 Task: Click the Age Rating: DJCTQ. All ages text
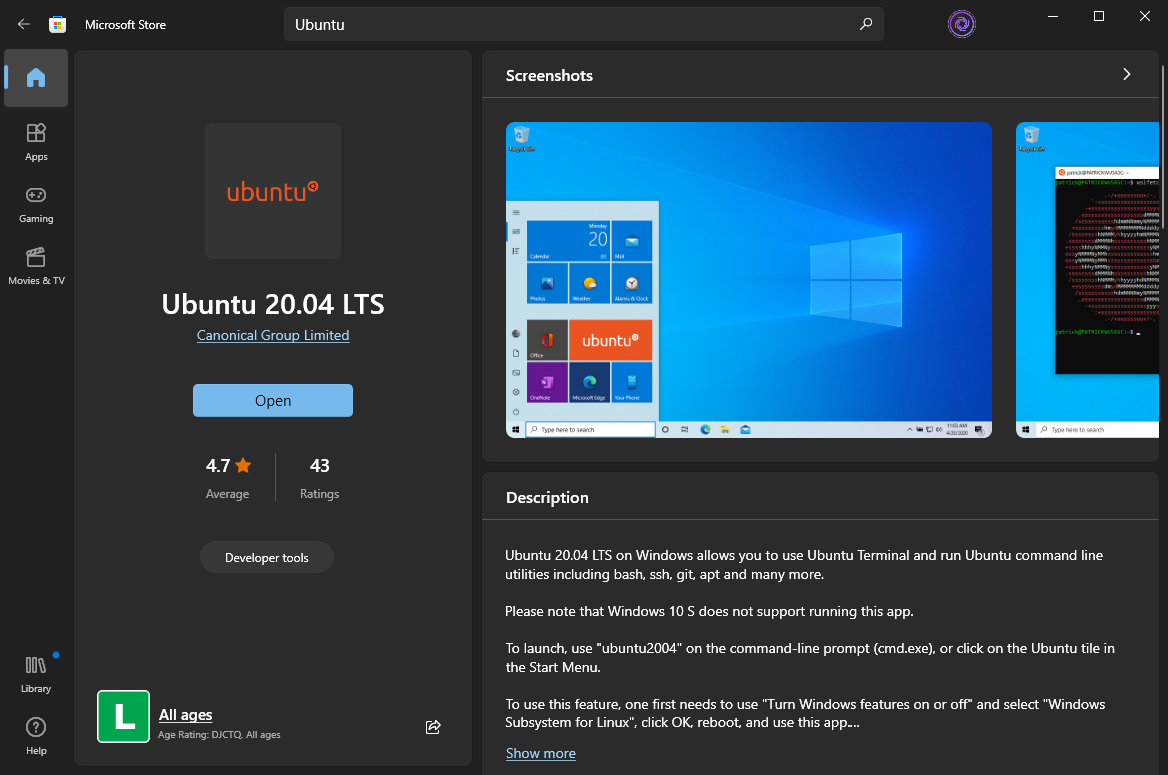[x=219, y=735]
